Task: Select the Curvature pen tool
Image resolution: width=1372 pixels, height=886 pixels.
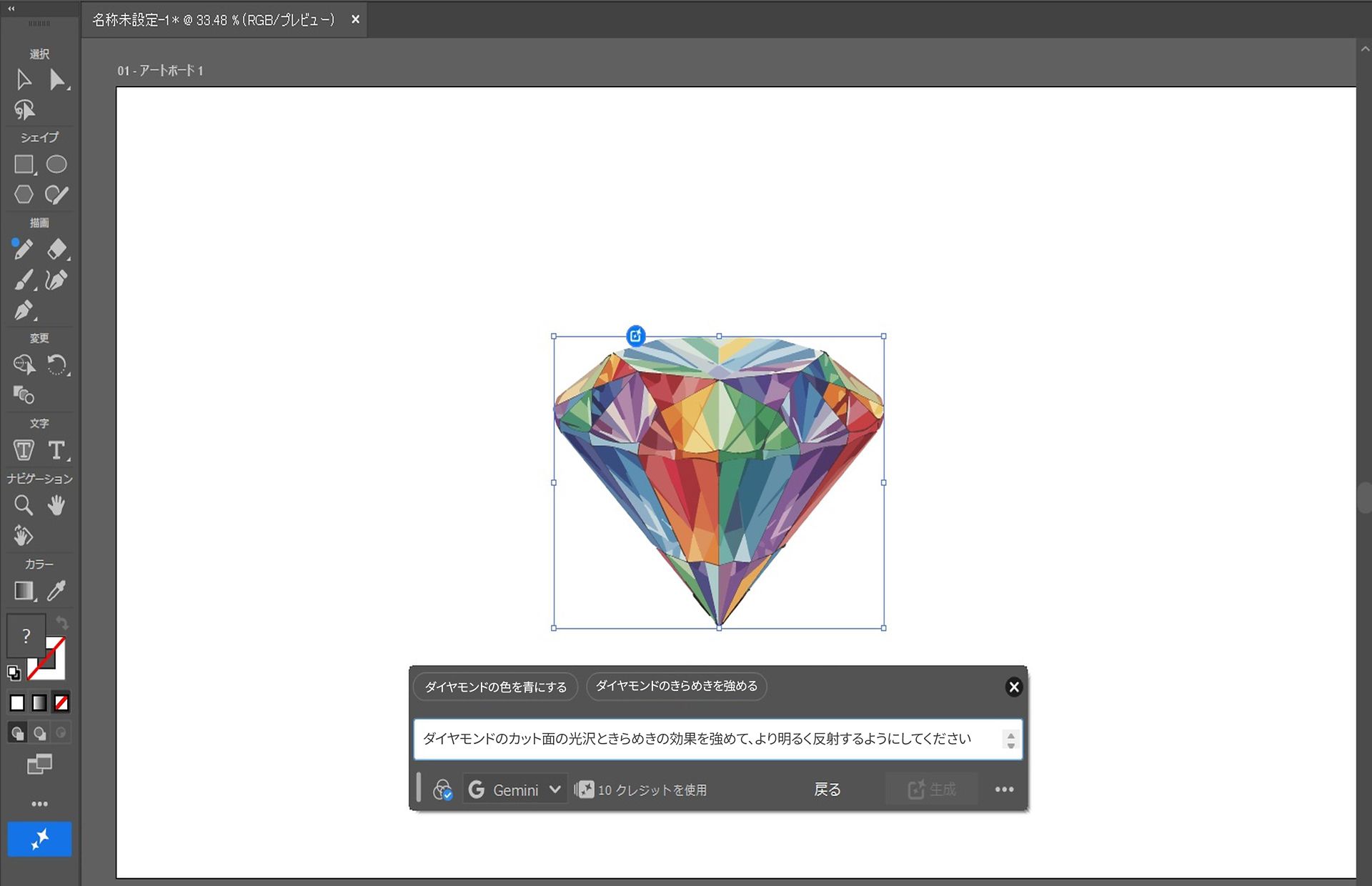Action: (56, 280)
